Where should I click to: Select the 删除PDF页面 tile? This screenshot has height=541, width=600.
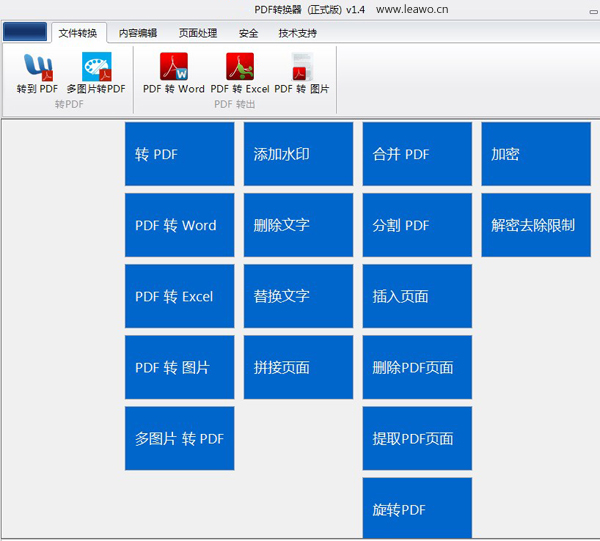click(x=417, y=367)
